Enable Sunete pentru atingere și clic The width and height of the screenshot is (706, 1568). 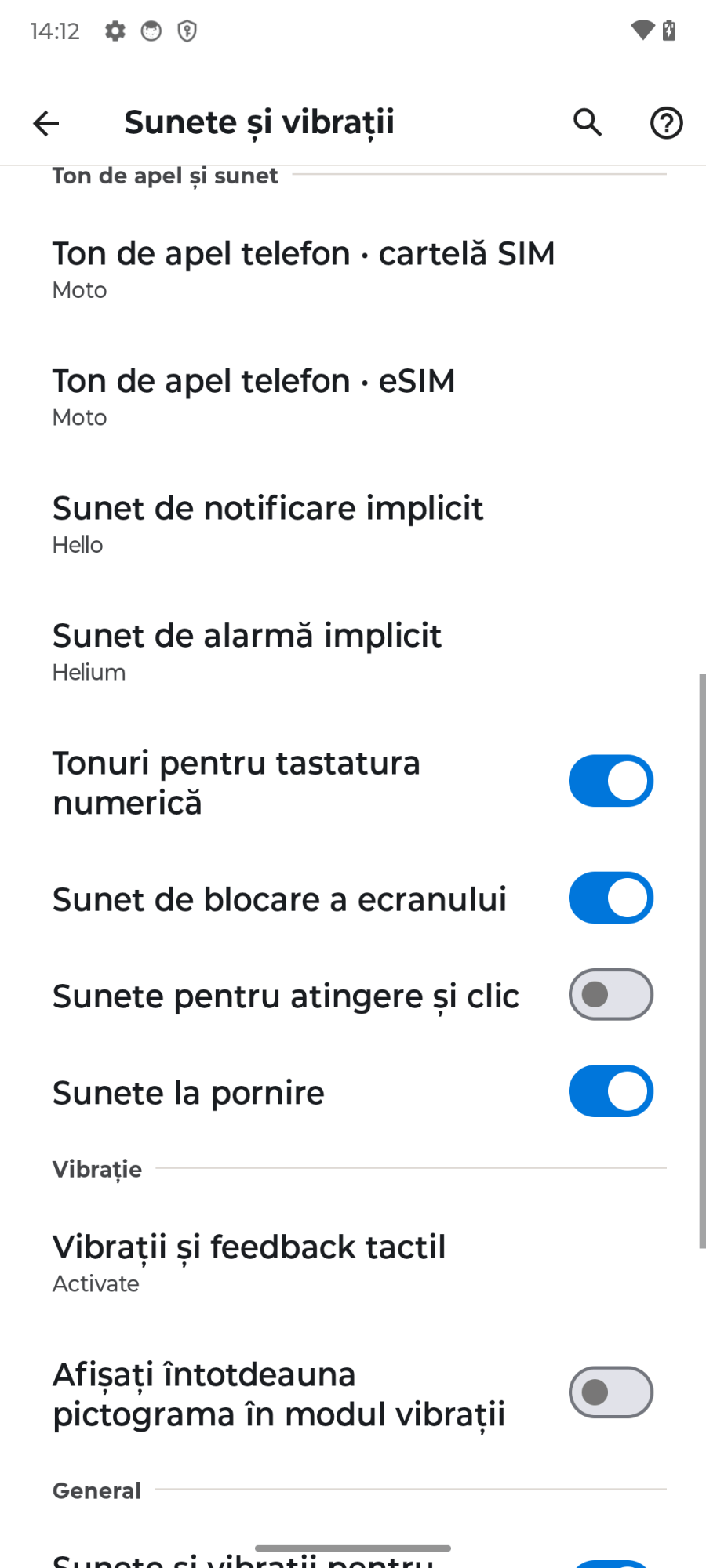(x=610, y=995)
